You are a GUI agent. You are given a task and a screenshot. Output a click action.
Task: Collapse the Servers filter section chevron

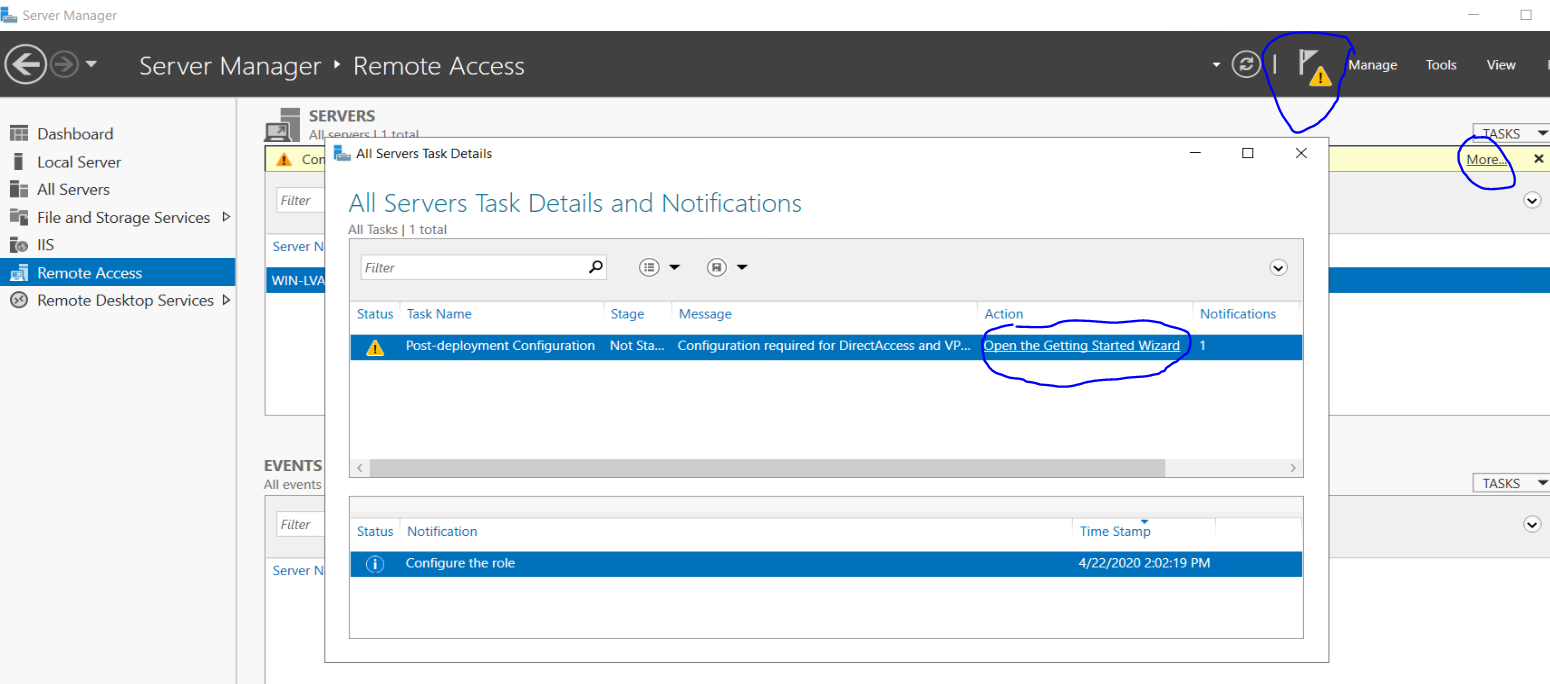point(1532,200)
